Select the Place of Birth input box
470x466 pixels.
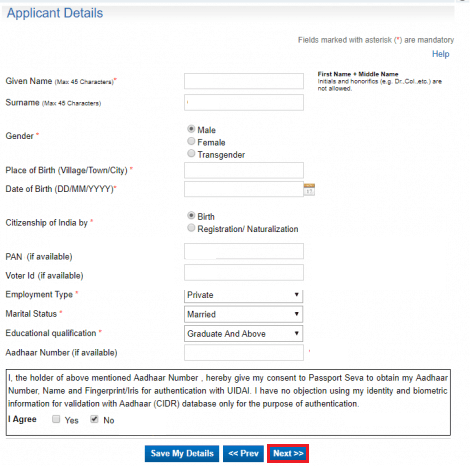coord(244,170)
